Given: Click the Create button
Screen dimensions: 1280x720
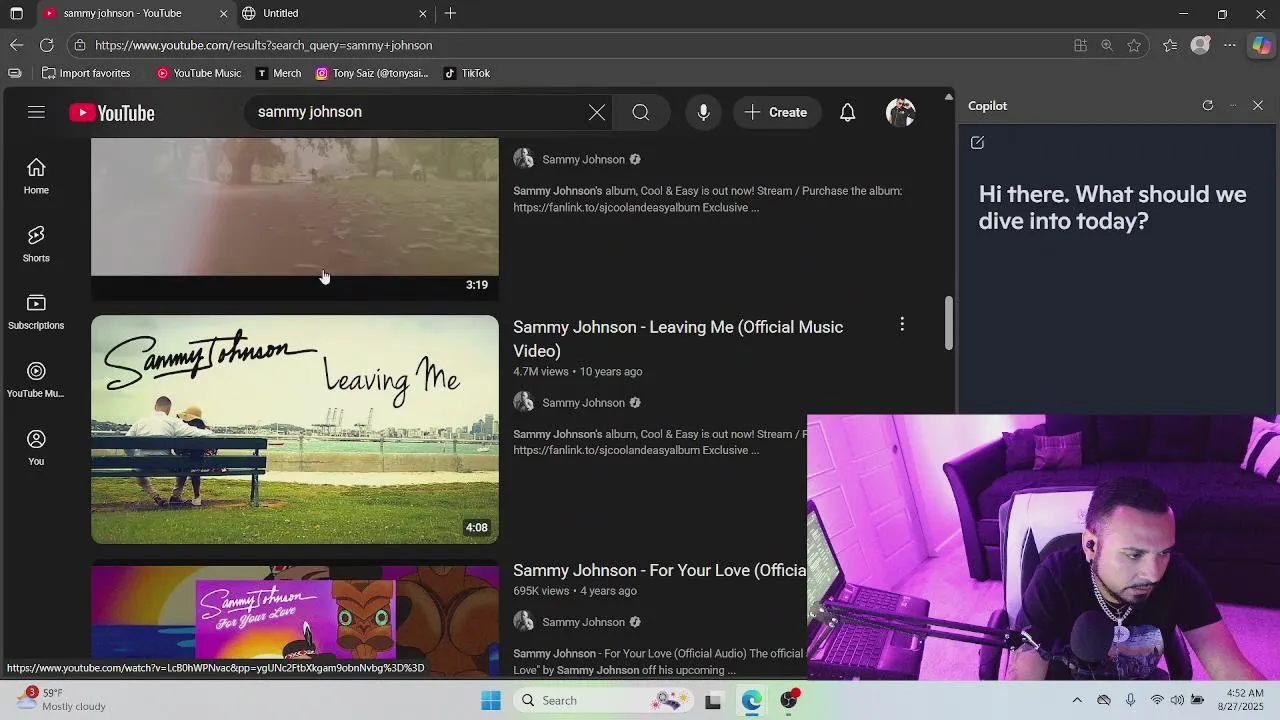Looking at the screenshot, I should point(776,112).
